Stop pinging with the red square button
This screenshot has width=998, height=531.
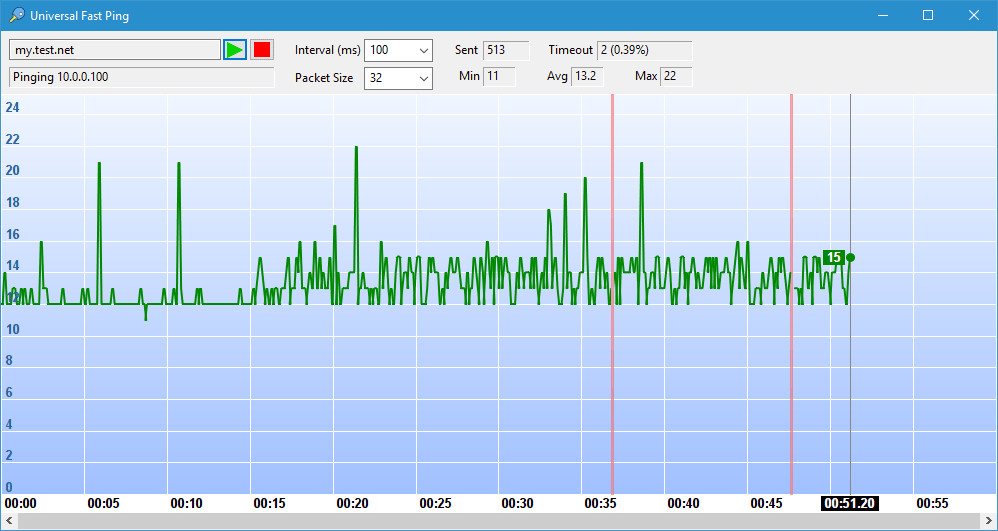coord(262,50)
